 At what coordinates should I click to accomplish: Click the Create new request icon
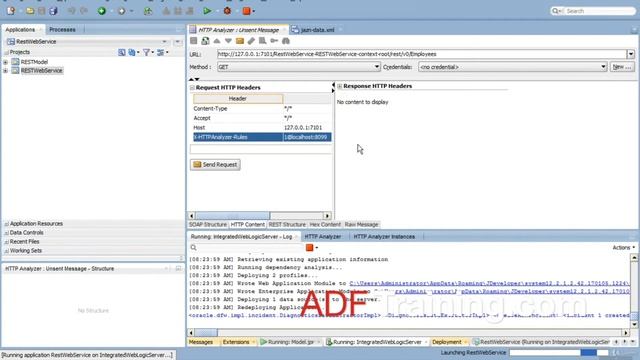205,41
